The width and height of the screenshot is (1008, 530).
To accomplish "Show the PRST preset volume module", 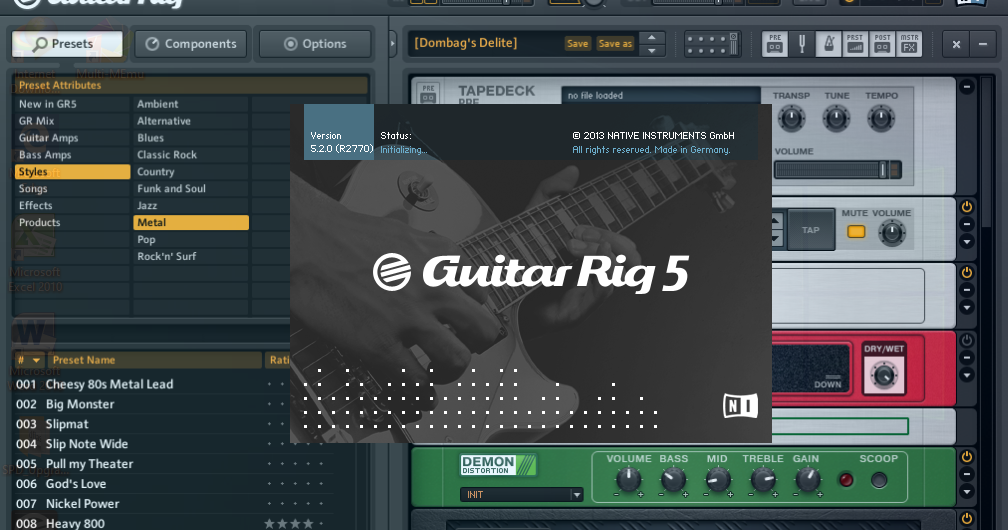I will (855, 44).
